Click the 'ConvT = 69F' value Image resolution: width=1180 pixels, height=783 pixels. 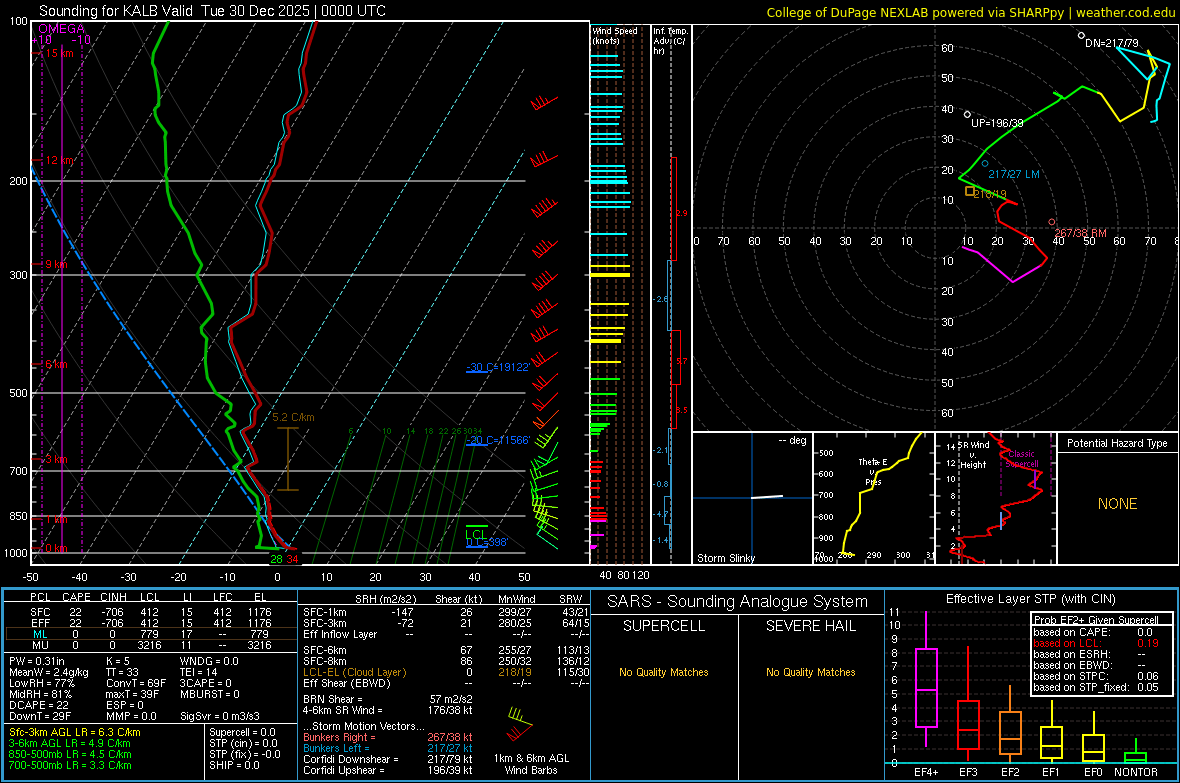[x=136, y=684]
